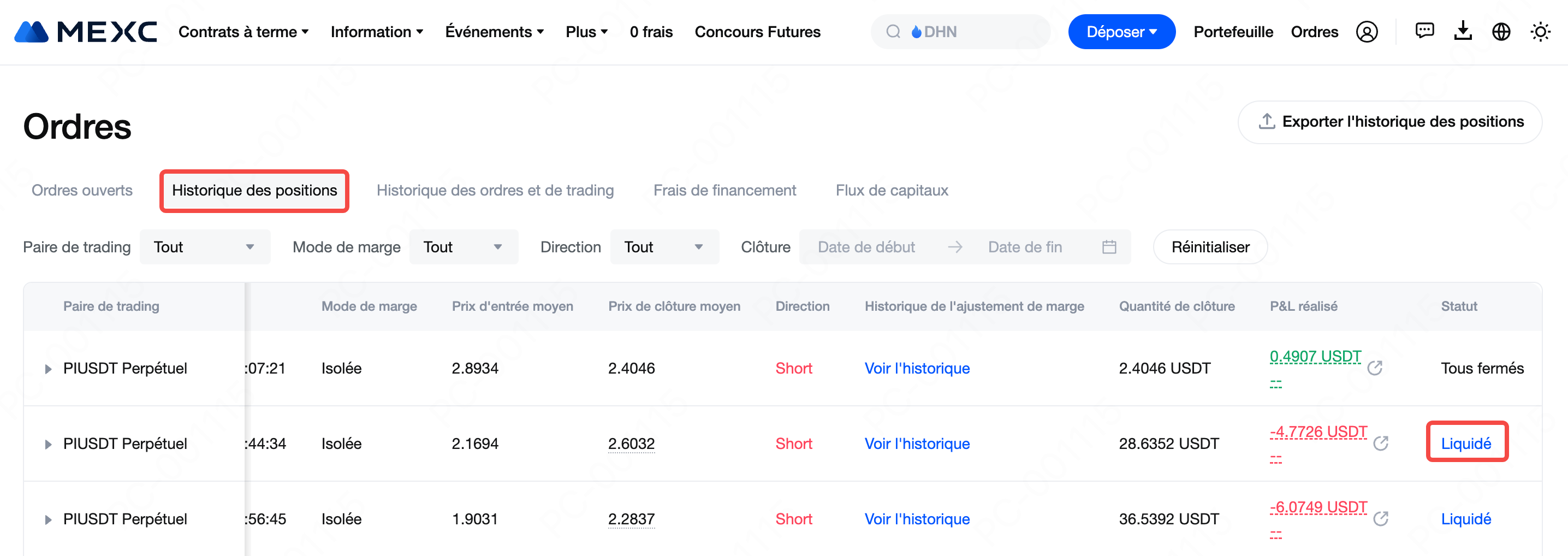
Task: Open the Direction filter dropdown
Action: [x=664, y=247]
